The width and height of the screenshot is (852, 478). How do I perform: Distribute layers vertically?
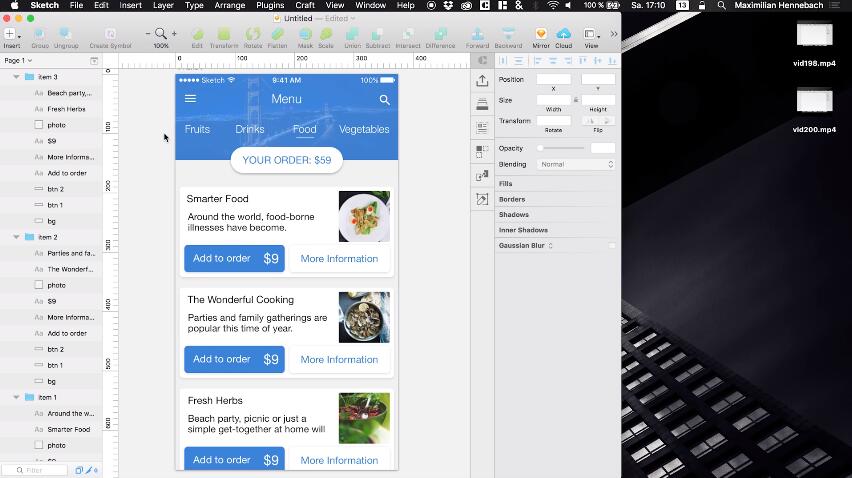(518, 60)
